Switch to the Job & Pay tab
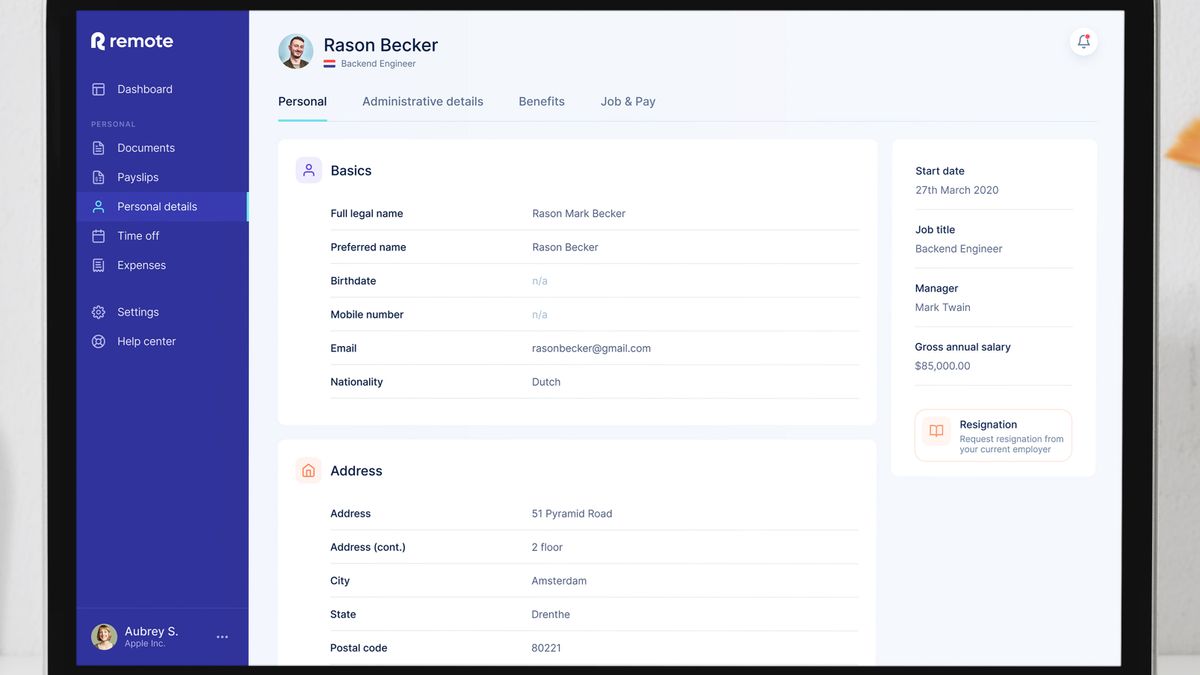The height and width of the screenshot is (675, 1200). [627, 101]
